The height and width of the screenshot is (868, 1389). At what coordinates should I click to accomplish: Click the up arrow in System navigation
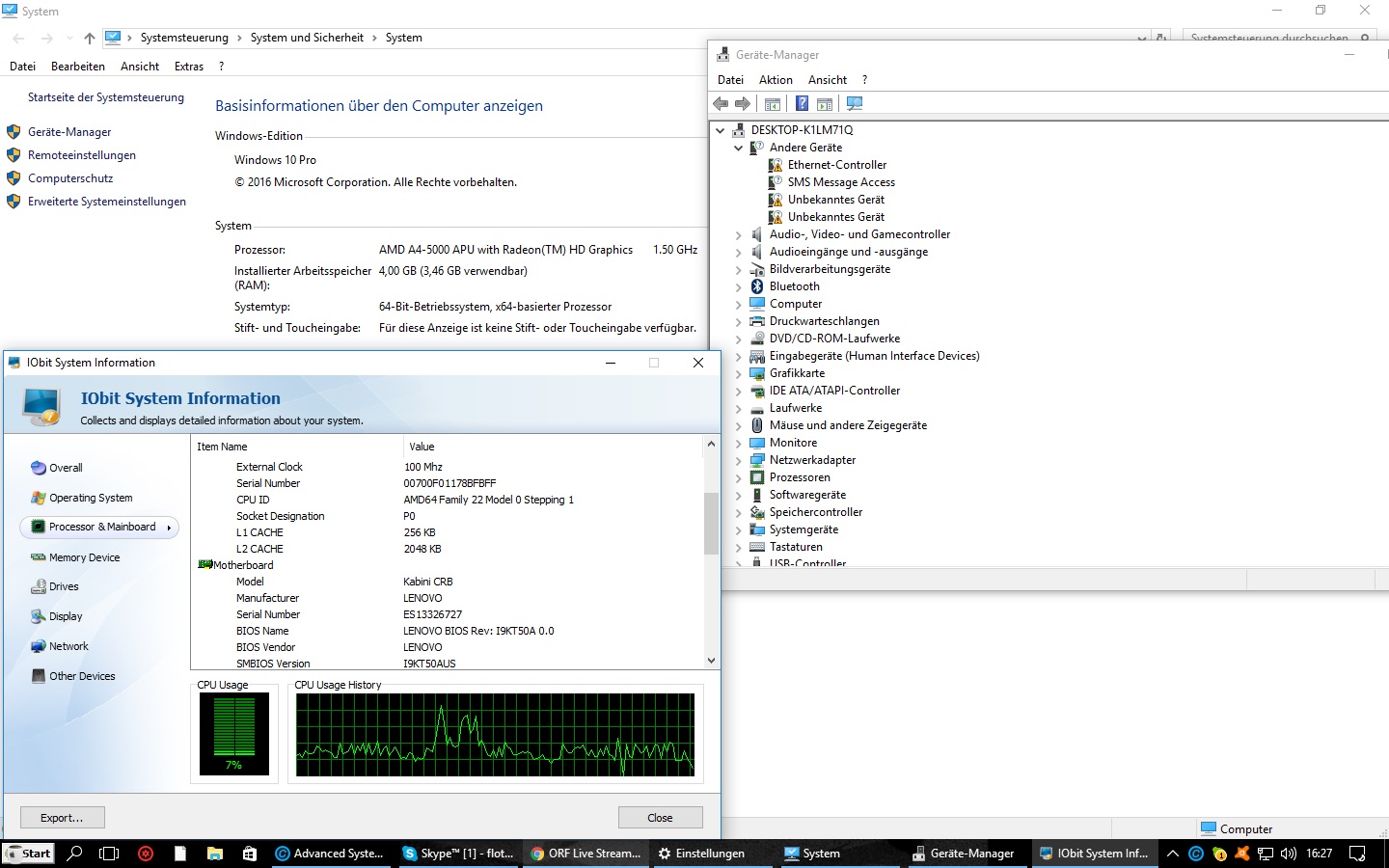(x=90, y=38)
